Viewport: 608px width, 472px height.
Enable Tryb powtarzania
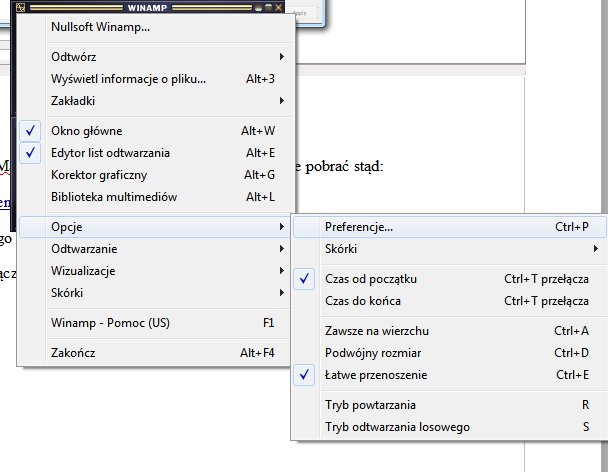(450, 405)
